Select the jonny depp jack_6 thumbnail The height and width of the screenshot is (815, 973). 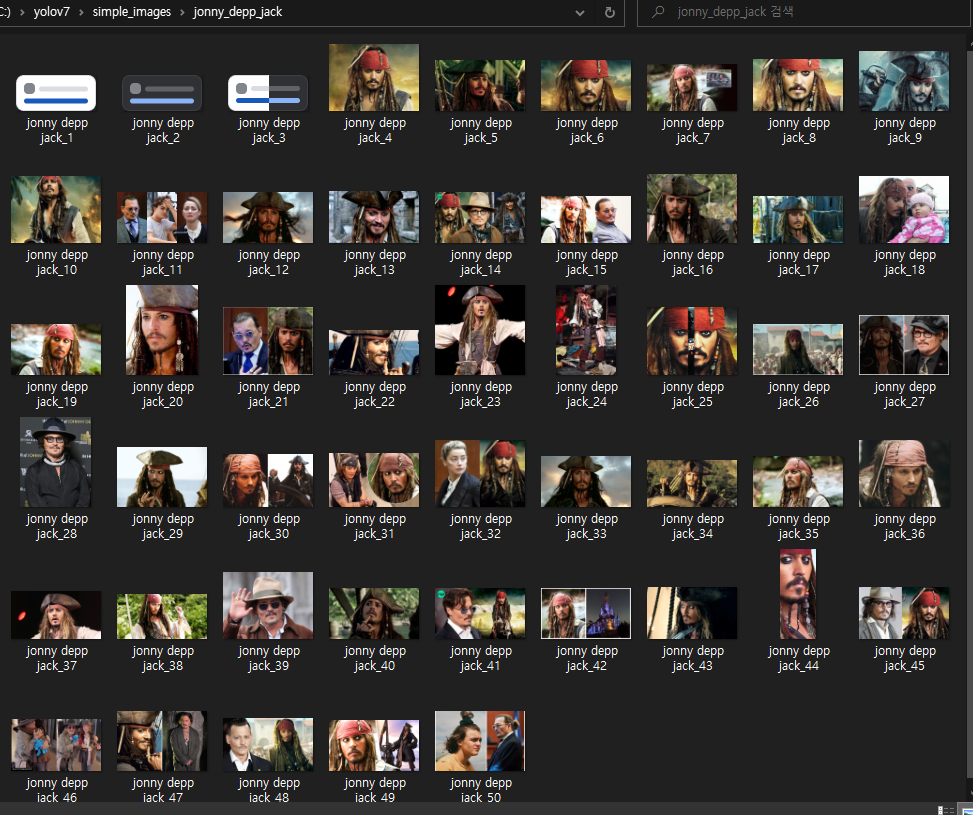586,86
